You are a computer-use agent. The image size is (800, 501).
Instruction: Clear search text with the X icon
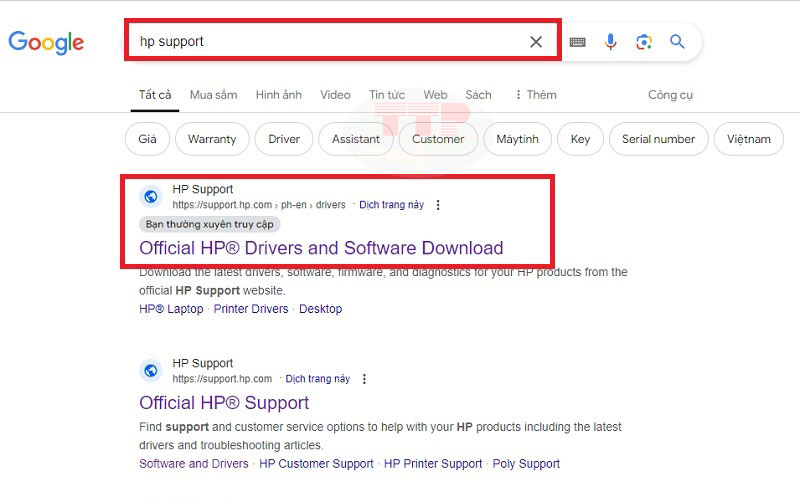click(536, 42)
